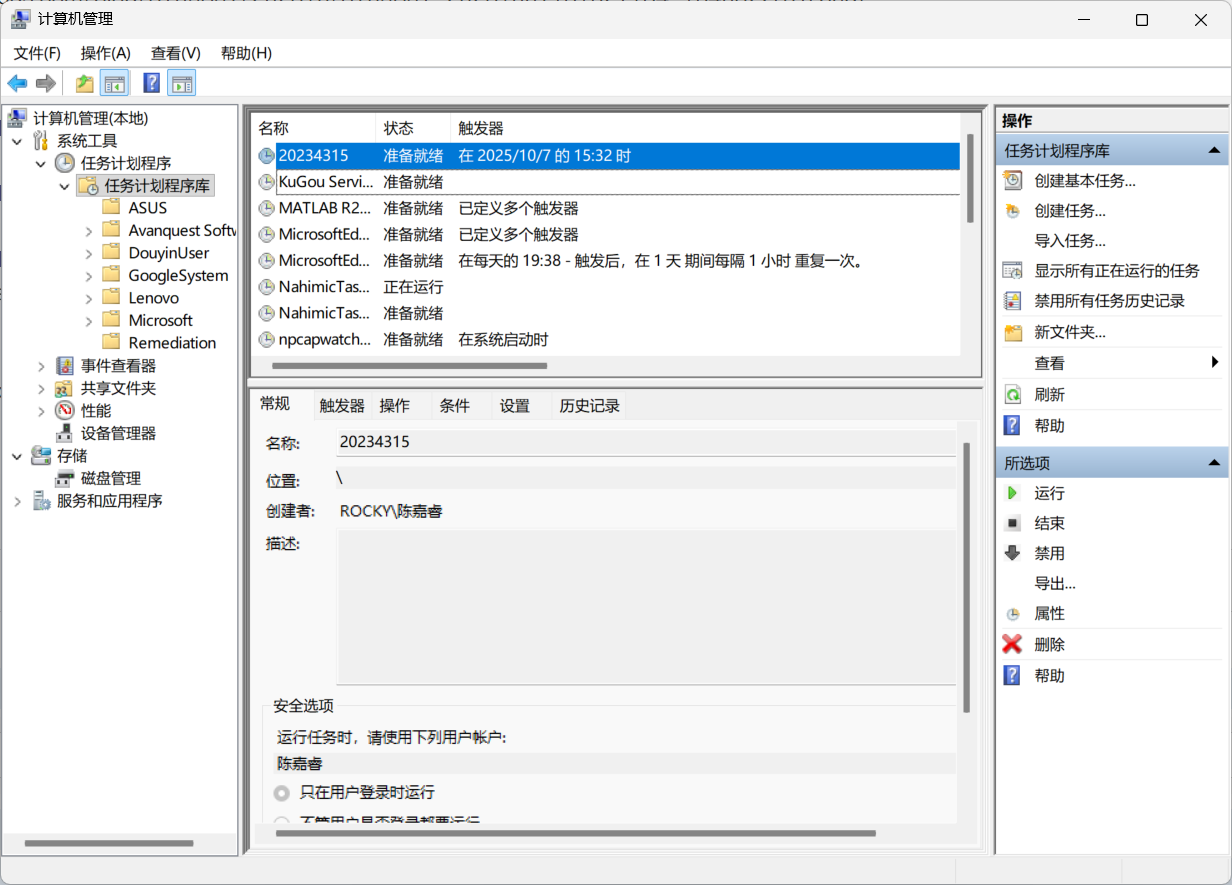1232x885 pixels.
Task: Open the 查看(V) menu
Action: point(176,53)
